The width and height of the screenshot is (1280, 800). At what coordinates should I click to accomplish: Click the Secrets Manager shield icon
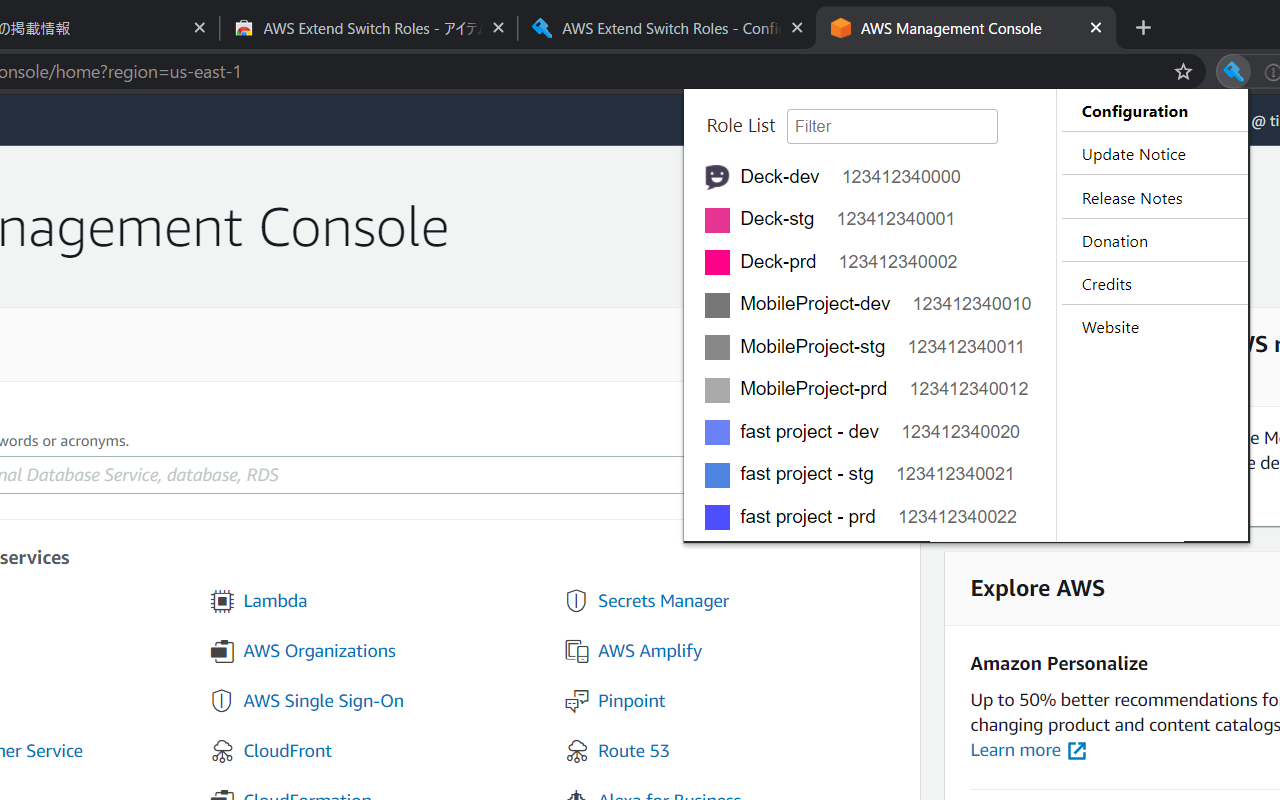click(576, 600)
